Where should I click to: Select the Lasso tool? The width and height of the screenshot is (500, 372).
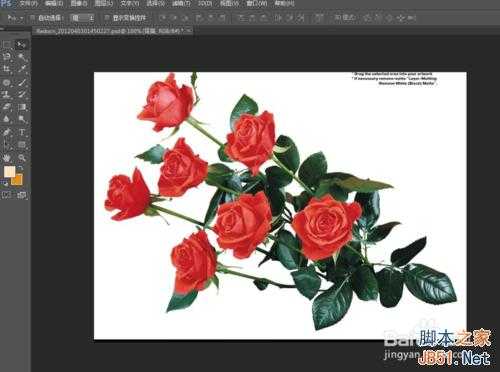point(7,57)
